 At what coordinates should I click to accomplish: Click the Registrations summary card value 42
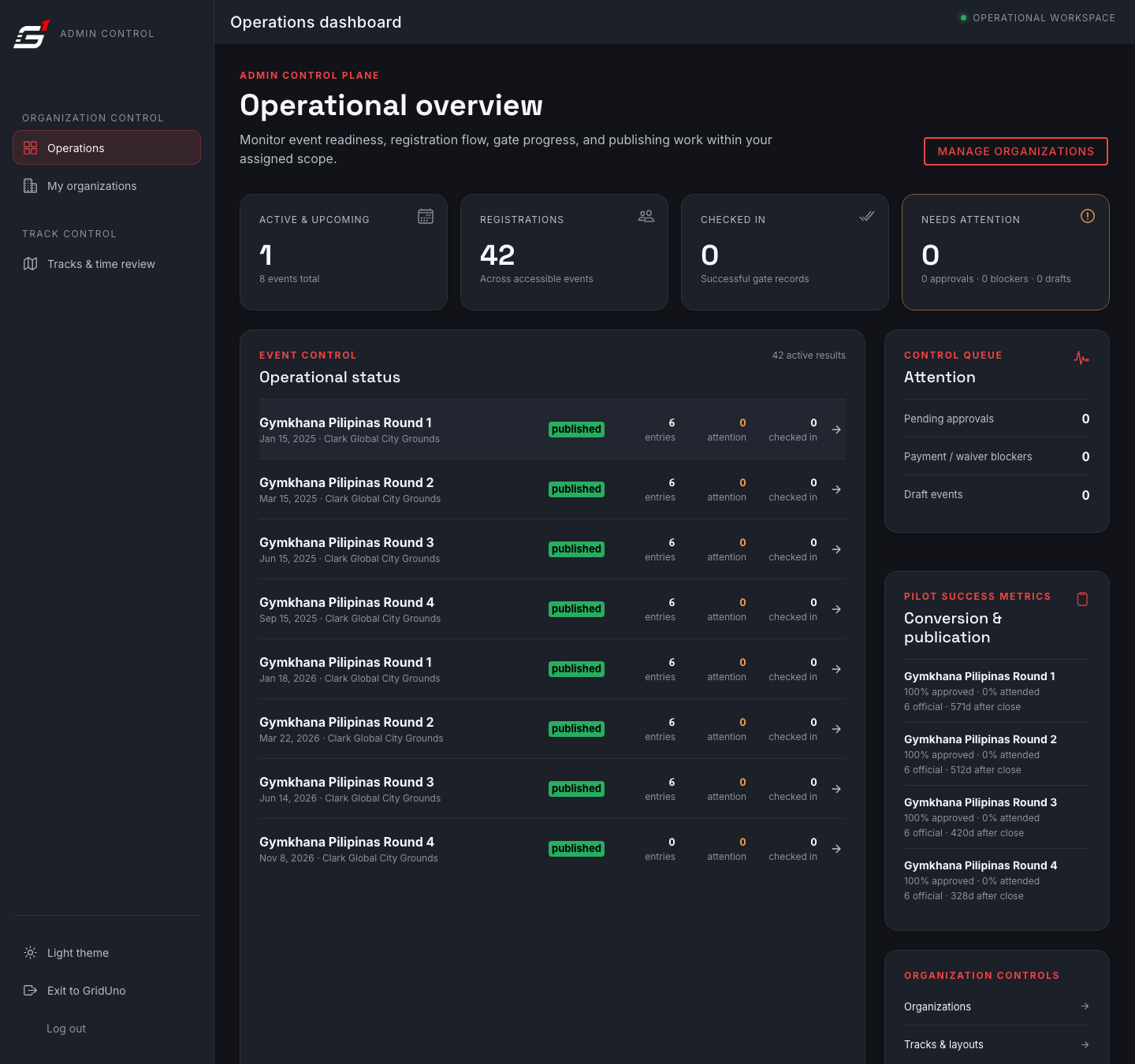(497, 255)
